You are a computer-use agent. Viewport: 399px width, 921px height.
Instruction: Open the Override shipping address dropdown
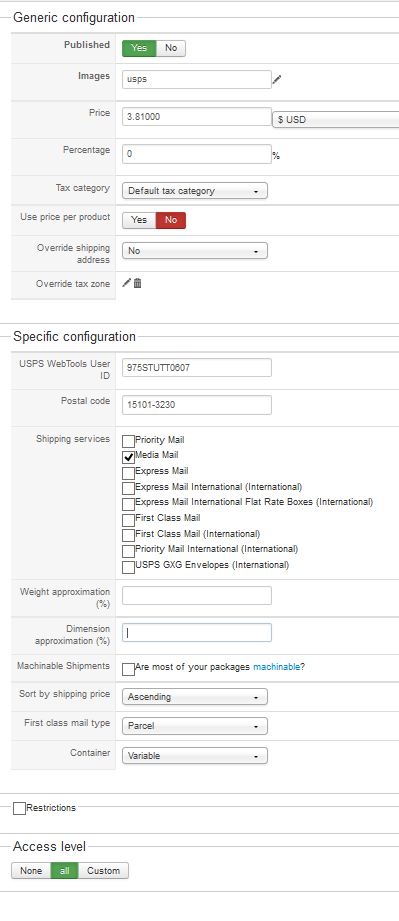[x=195, y=251]
